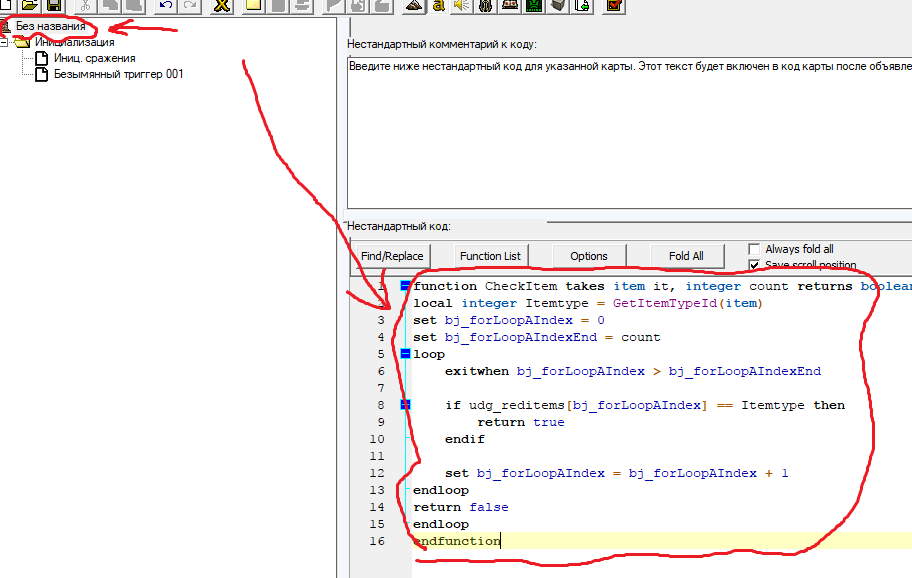Image resolution: width=912 pixels, height=578 pixels.
Task: Open the Sound Editor speaker icon
Action: coord(460,5)
